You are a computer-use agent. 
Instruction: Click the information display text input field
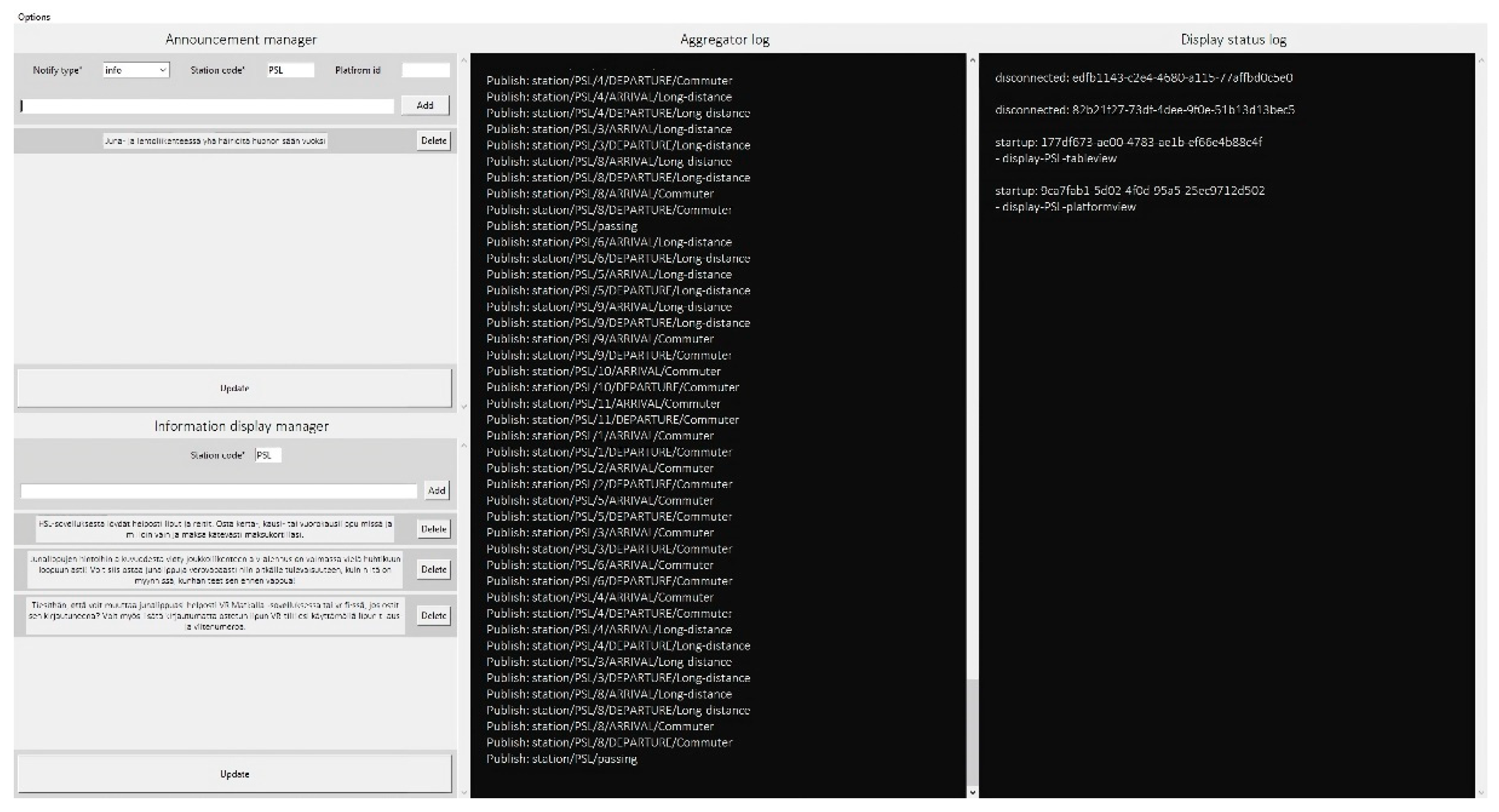[x=219, y=491]
